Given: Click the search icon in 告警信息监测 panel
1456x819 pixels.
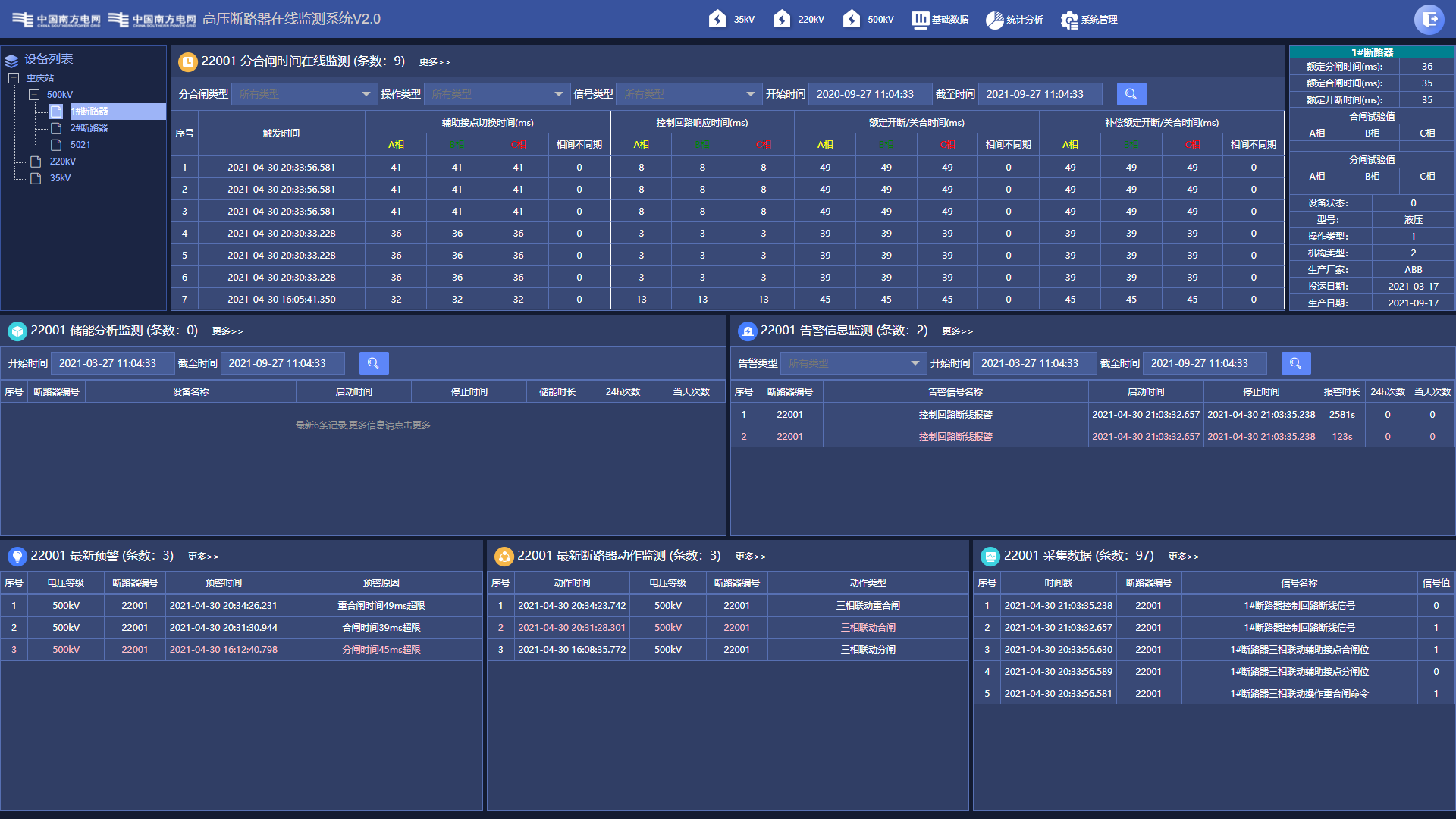Looking at the screenshot, I should [x=1295, y=363].
